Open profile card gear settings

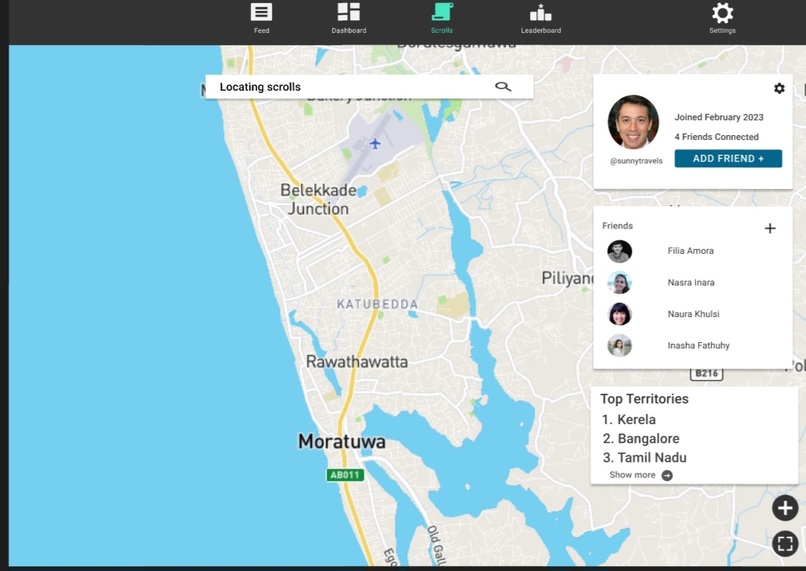[x=779, y=88]
